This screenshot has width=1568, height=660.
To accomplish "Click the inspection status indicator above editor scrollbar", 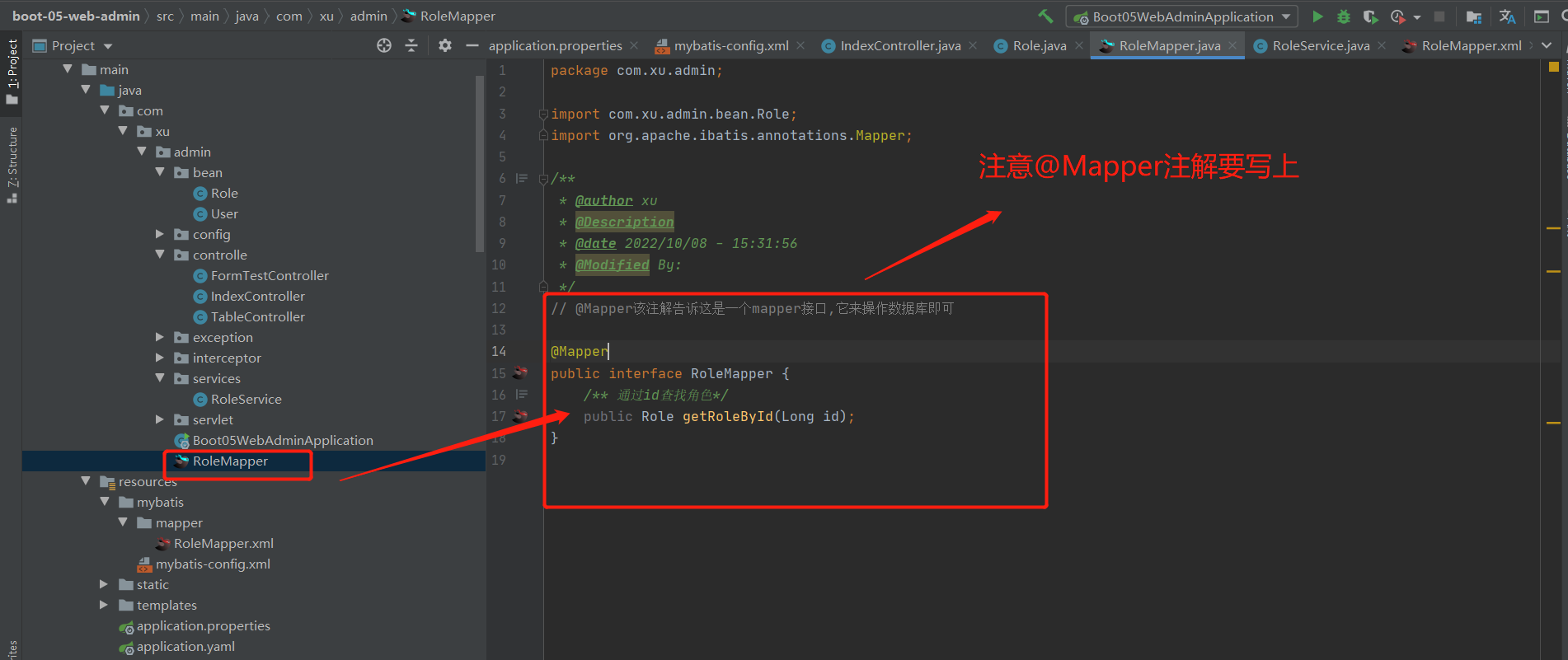I will click(x=1553, y=66).
